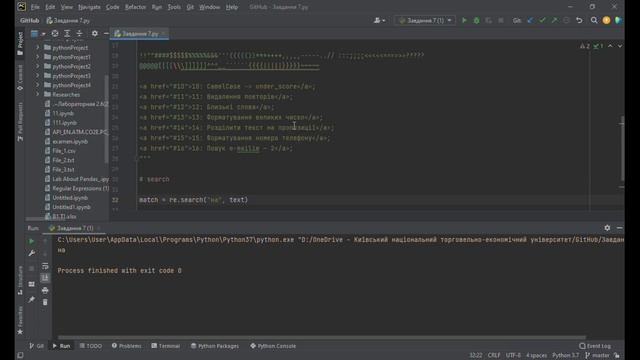Select File_1.csv in Project tree
This screenshot has width=640, height=360.
64,151
